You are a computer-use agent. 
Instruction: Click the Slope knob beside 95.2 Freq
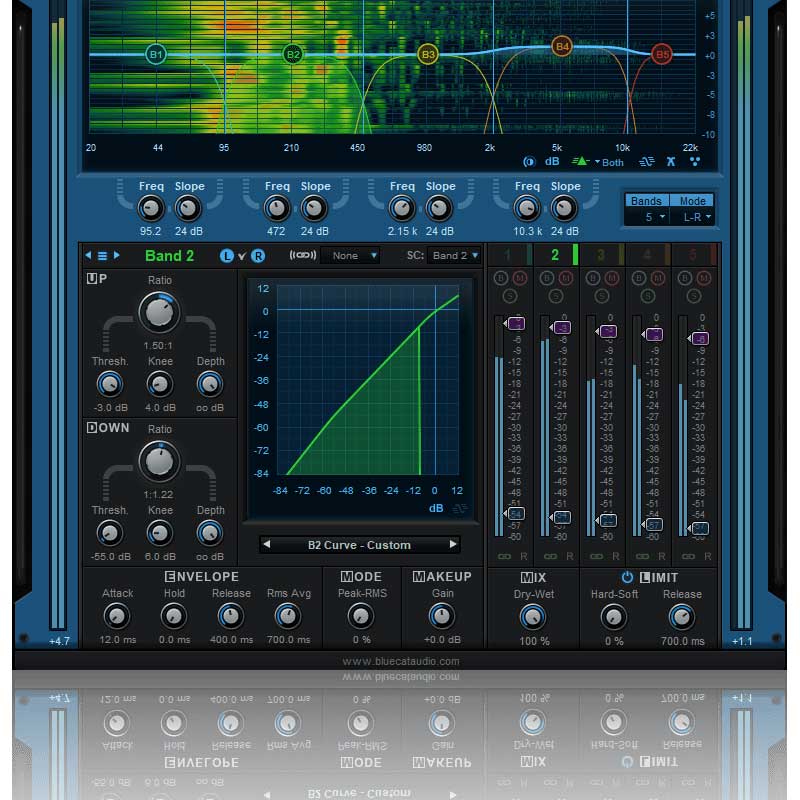[x=188, y=208]
